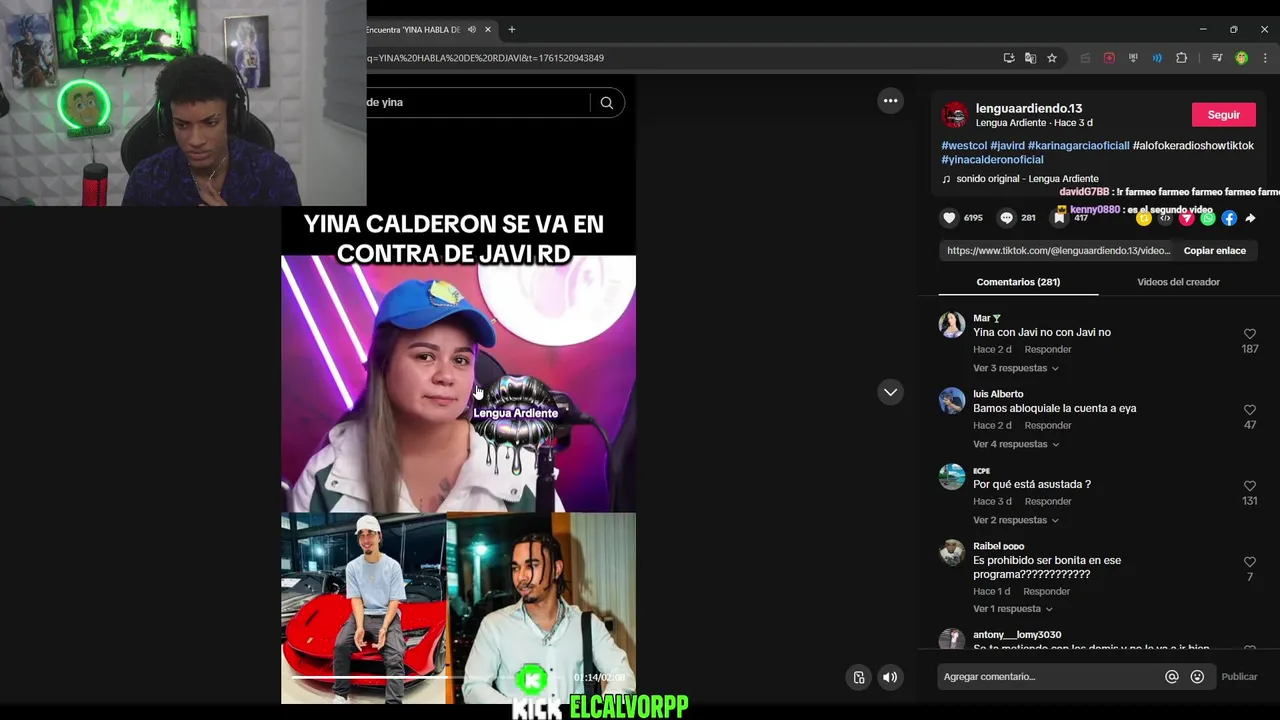Open a new browser tab with plus
Viewport: 1280px width, 720px height.
tap(511, 30)
